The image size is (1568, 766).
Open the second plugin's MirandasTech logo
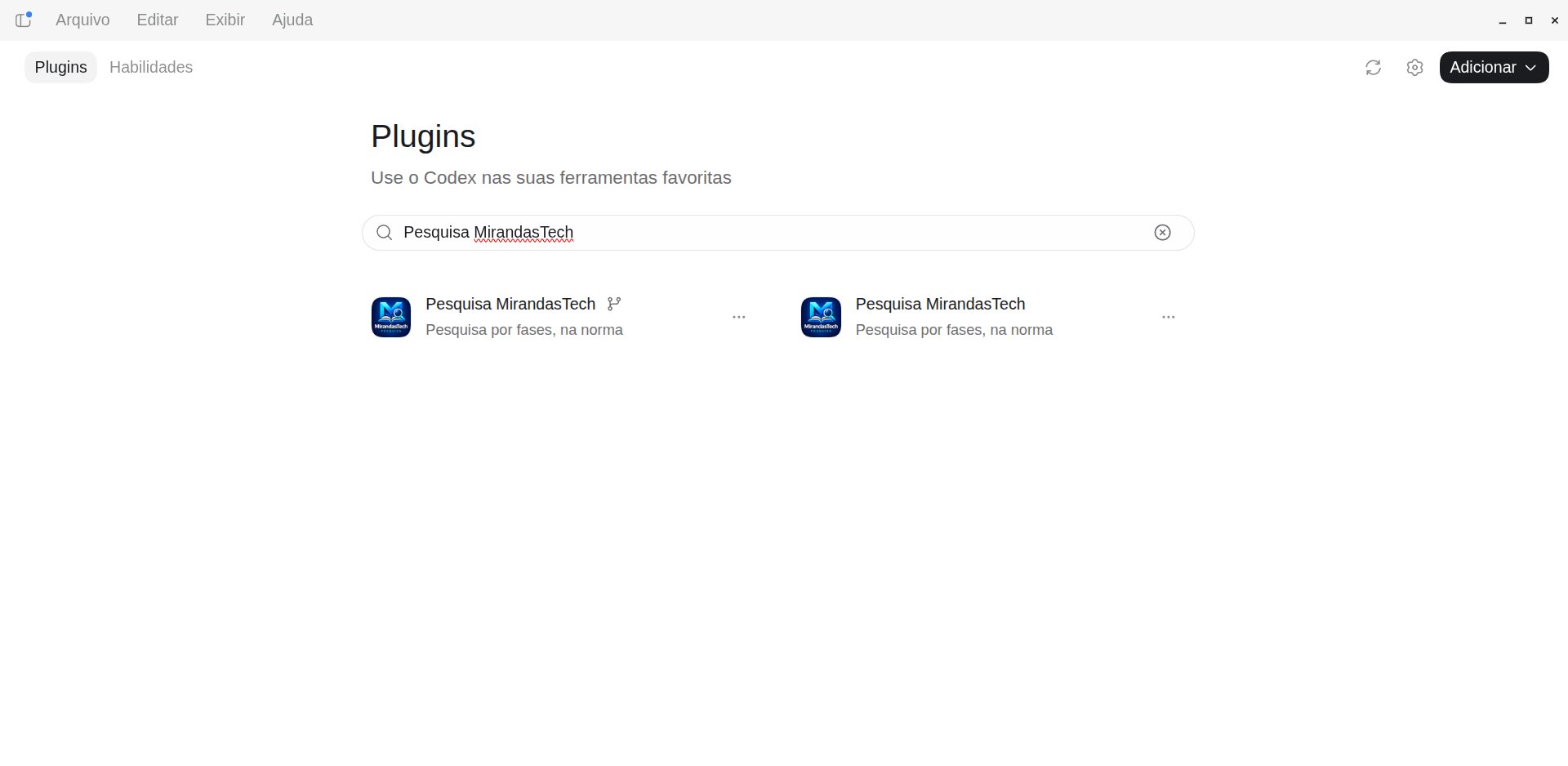tap(821, 317)
